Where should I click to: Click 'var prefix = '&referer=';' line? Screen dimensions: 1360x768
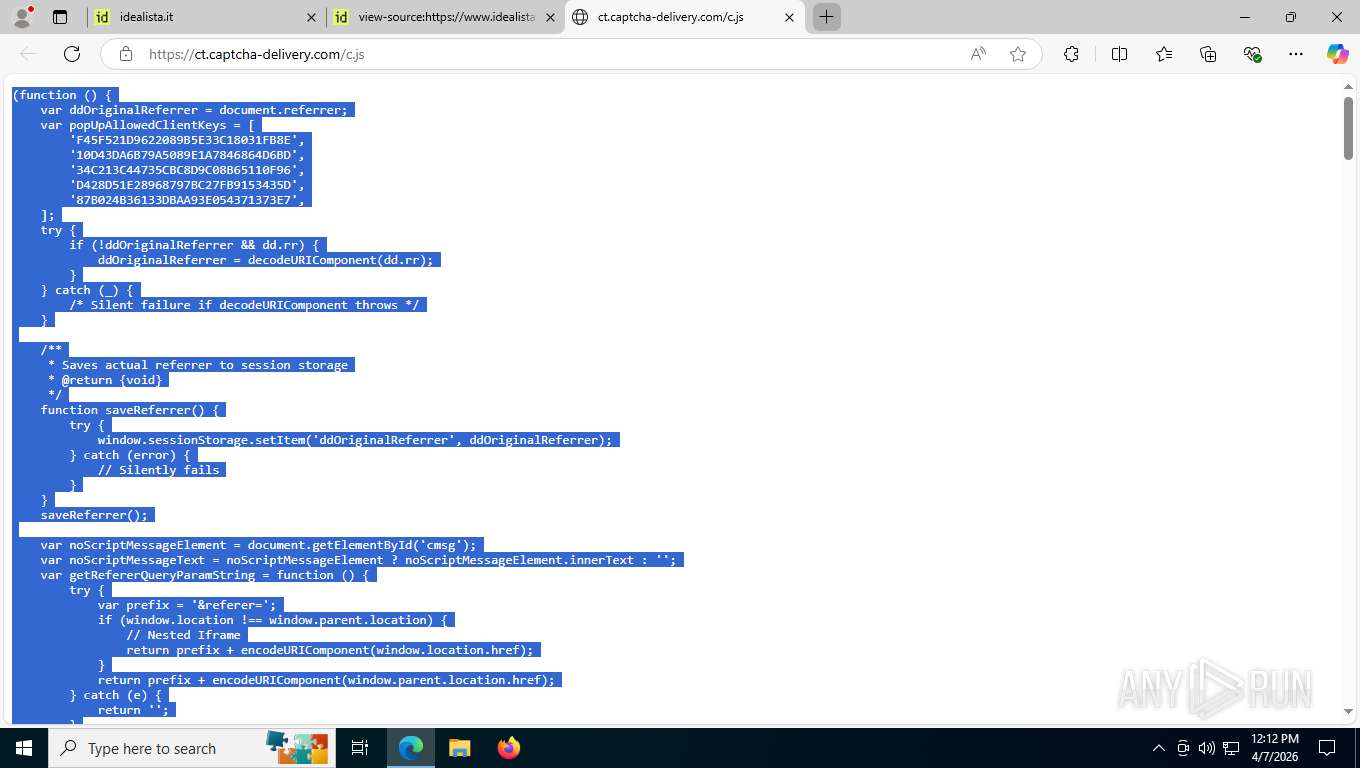[187, 605]
